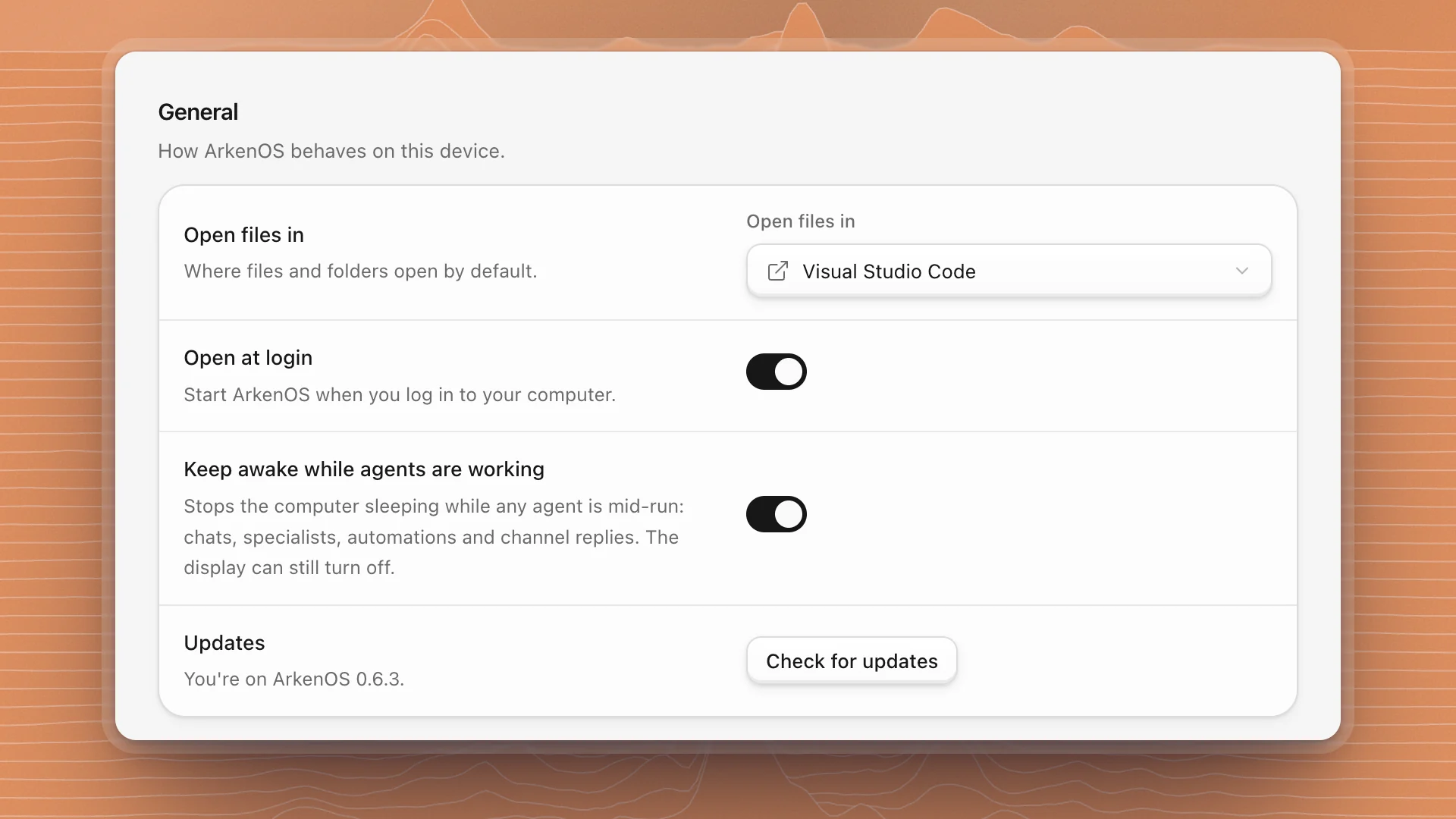
Task: Click the 'Open at login' row title
Action: tap(248, 358)
